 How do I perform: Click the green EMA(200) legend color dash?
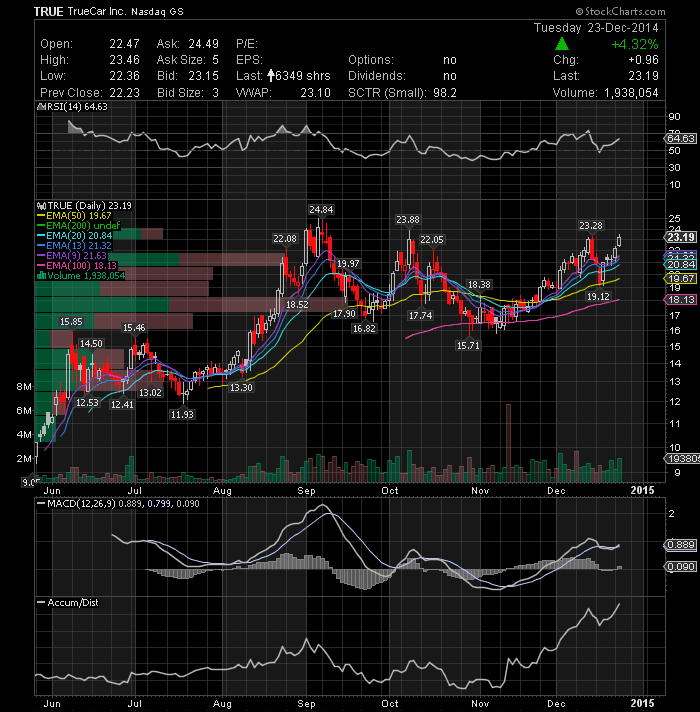tap(41, 226)
